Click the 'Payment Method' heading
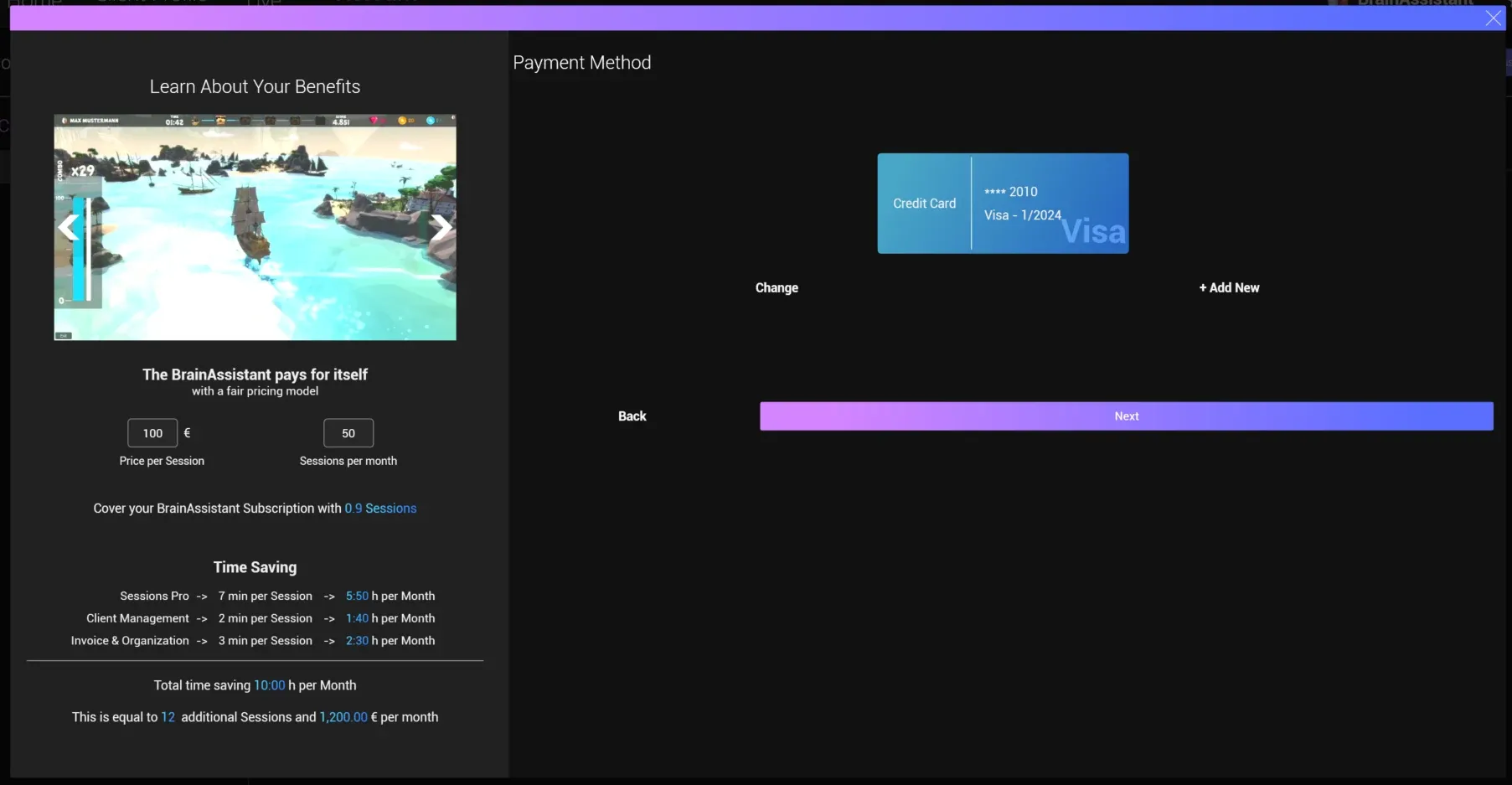 [x=582, y=63]
